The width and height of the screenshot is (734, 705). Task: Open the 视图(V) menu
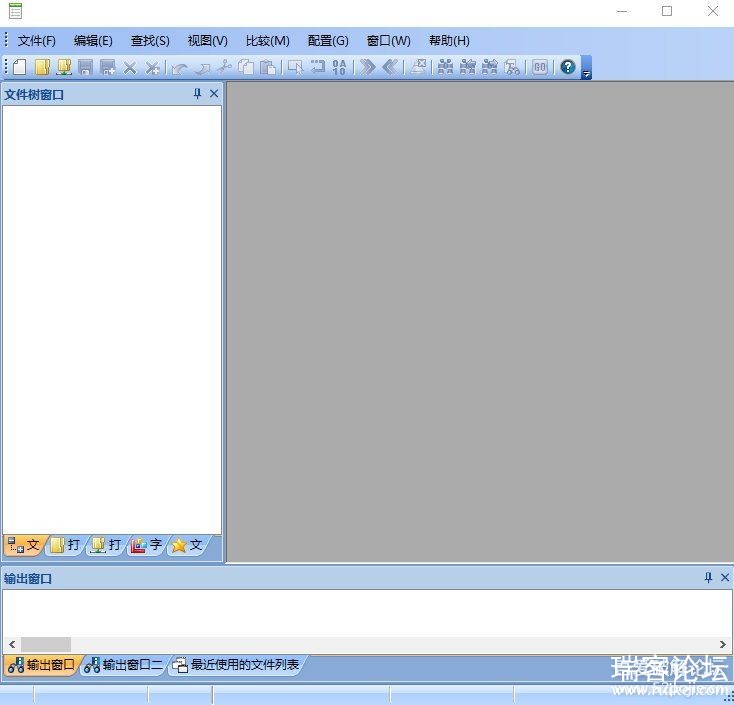pos(207,41)
